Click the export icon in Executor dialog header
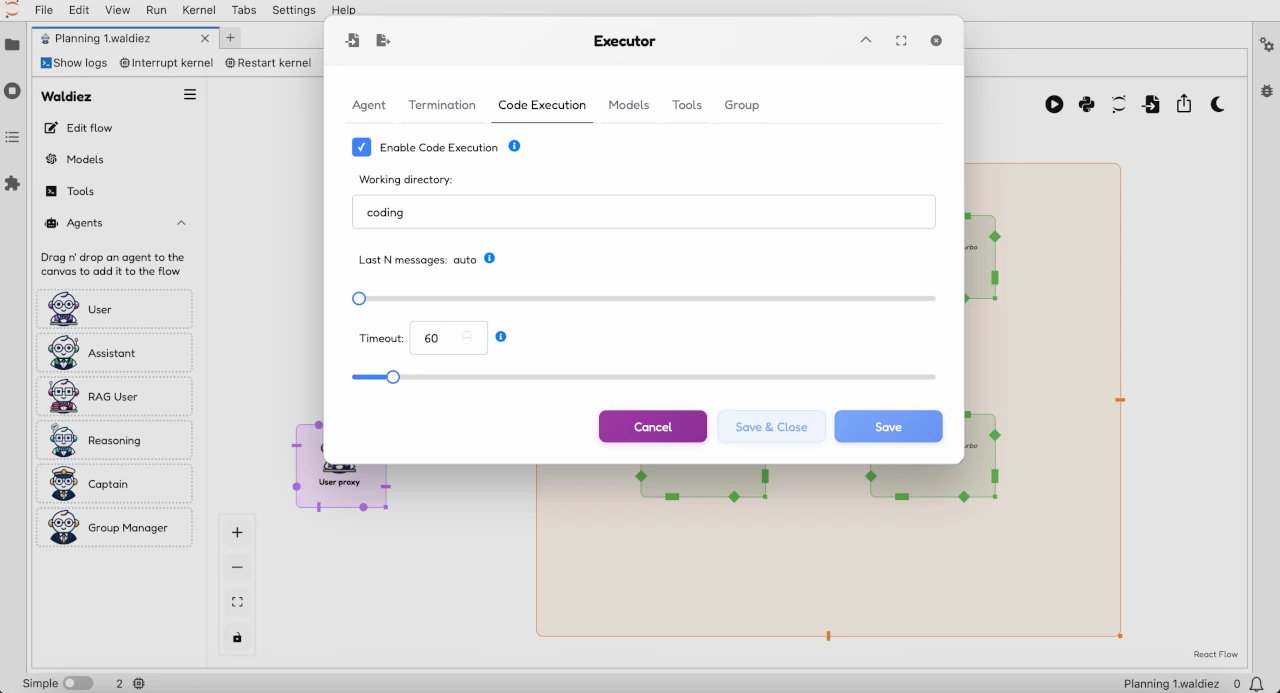Screen dimensions: 1280x693 click(x=383, y=41)
